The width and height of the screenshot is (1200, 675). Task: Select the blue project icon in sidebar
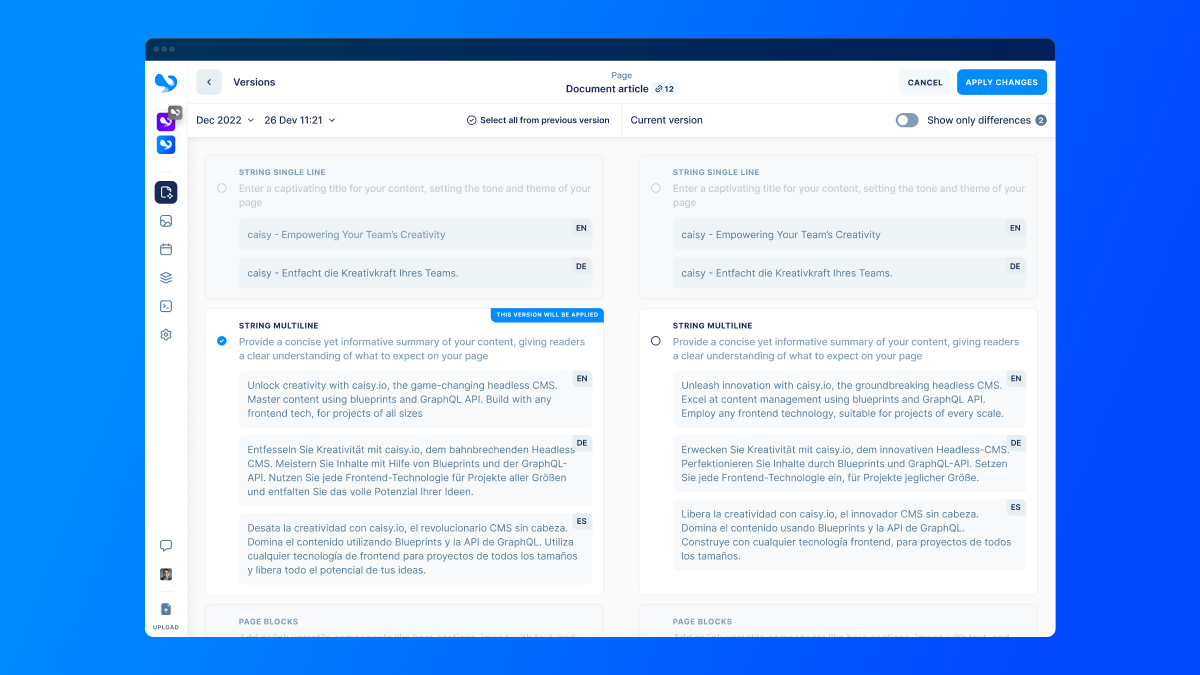[166, 145]
